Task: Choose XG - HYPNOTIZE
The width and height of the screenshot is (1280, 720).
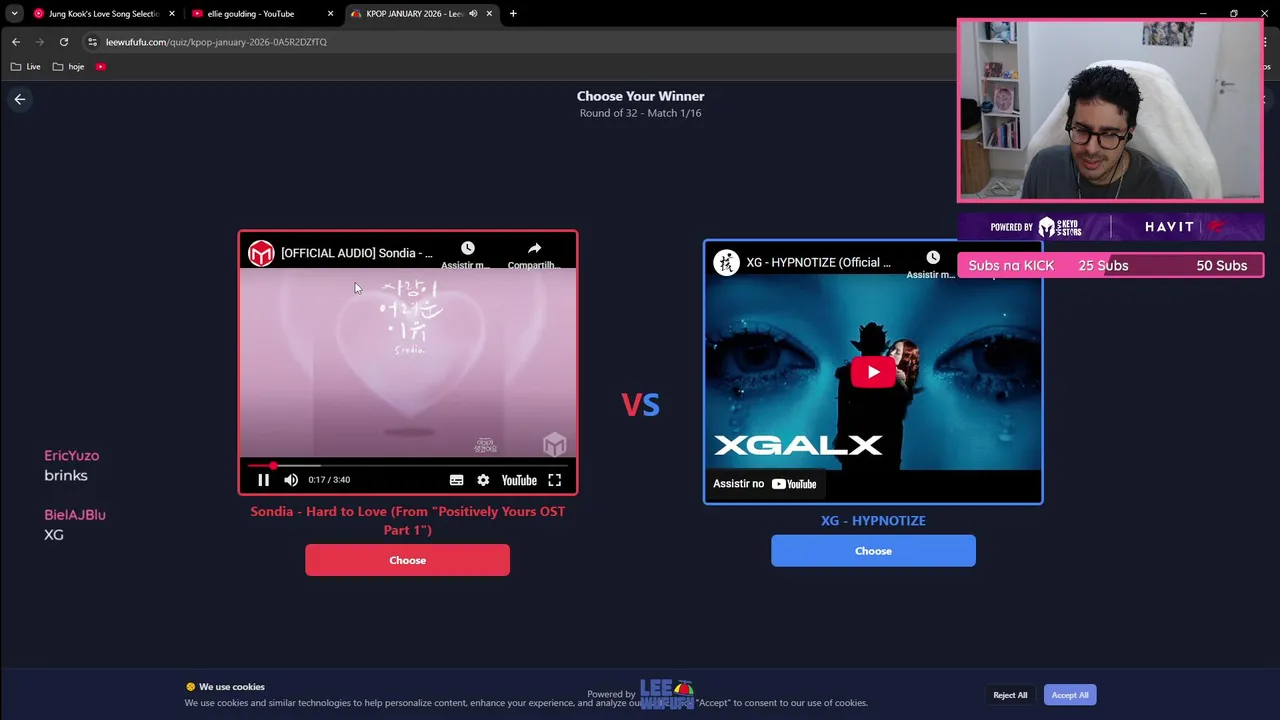Action: pos(873,551)
